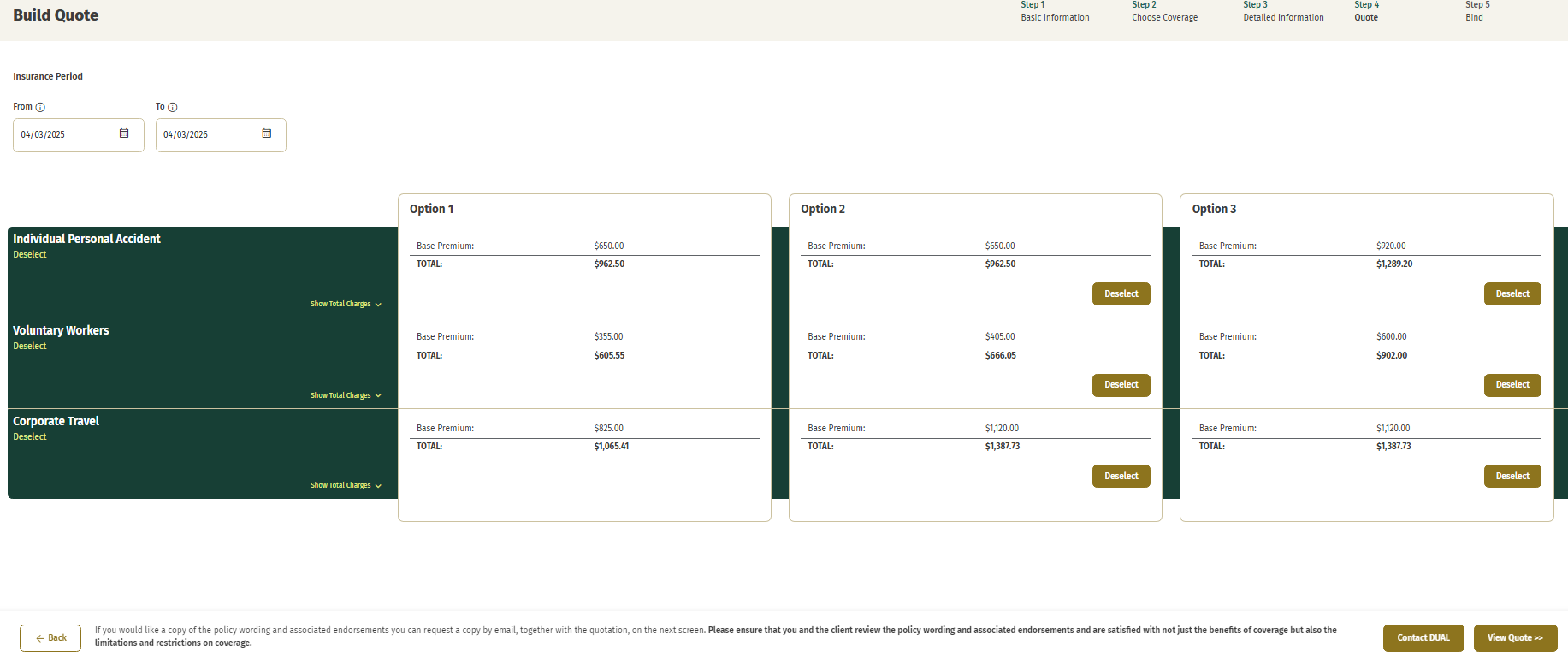The height and width of the screenshot is (658, 1568).
Task: Click the Individual Personal Accident title
Action: [86, 239]
